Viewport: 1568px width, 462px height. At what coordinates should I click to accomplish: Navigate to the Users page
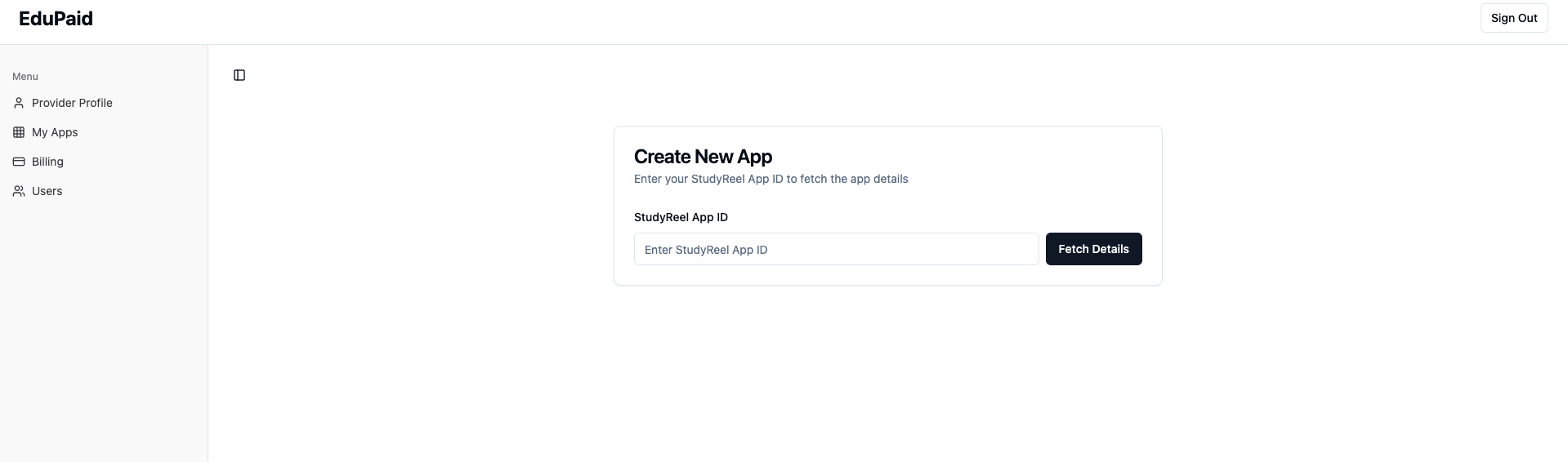click(47, 191)
